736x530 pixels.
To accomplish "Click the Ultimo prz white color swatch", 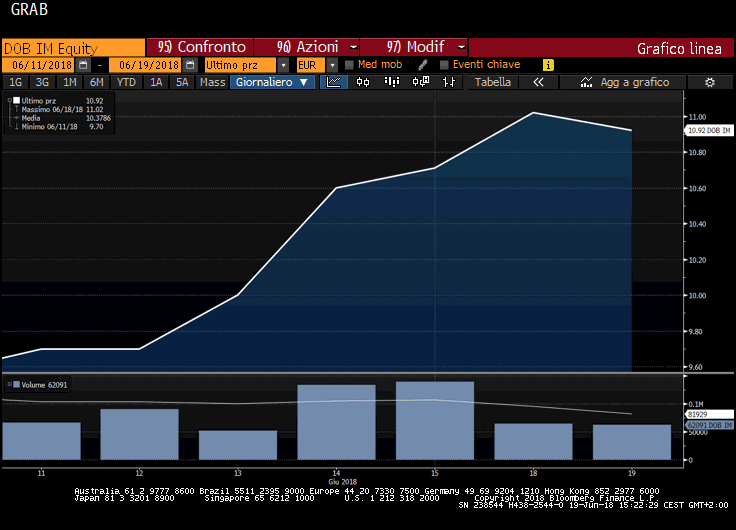I will (16, 101).
